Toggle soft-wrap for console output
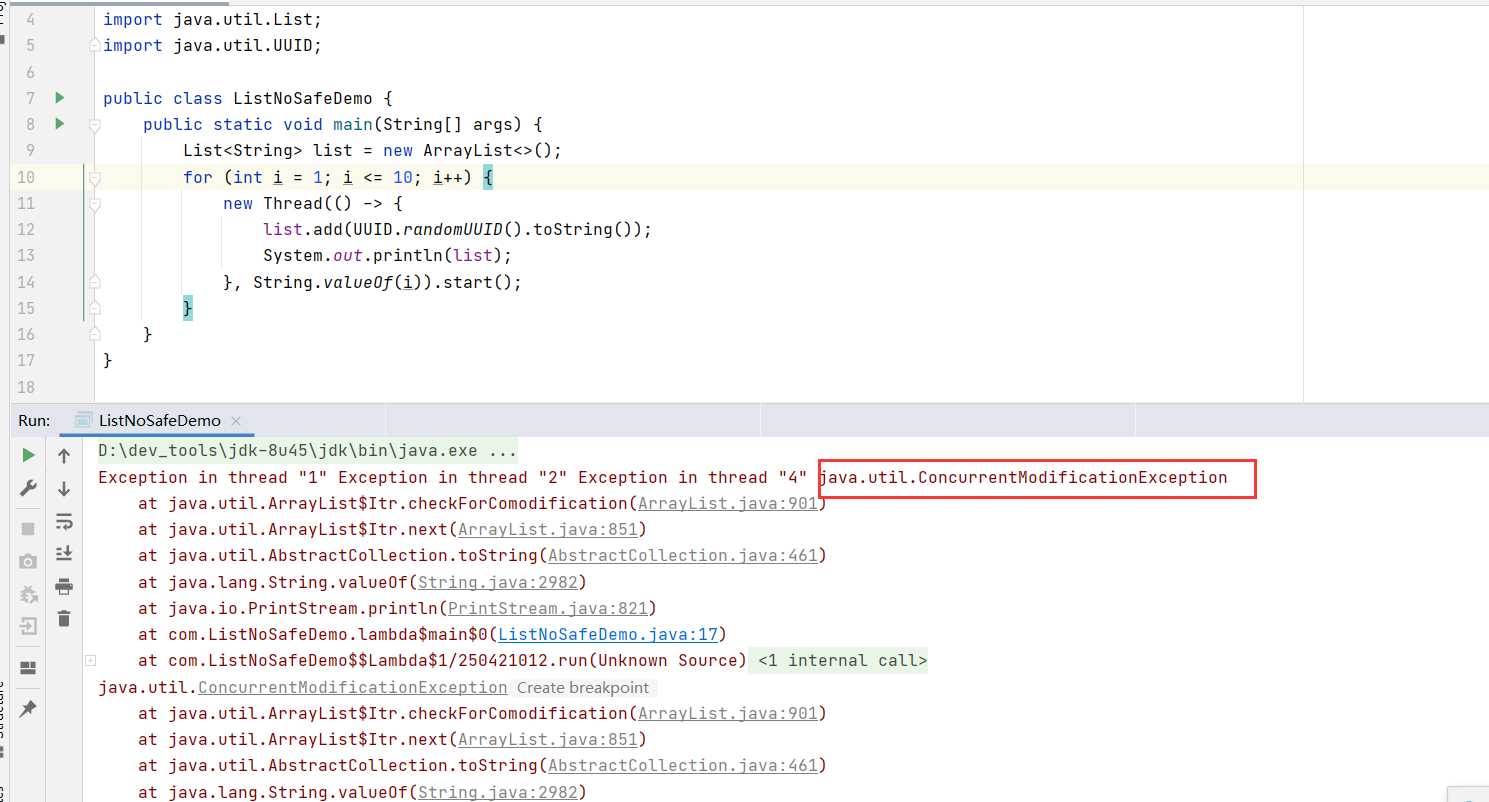 tap(63, 521)
